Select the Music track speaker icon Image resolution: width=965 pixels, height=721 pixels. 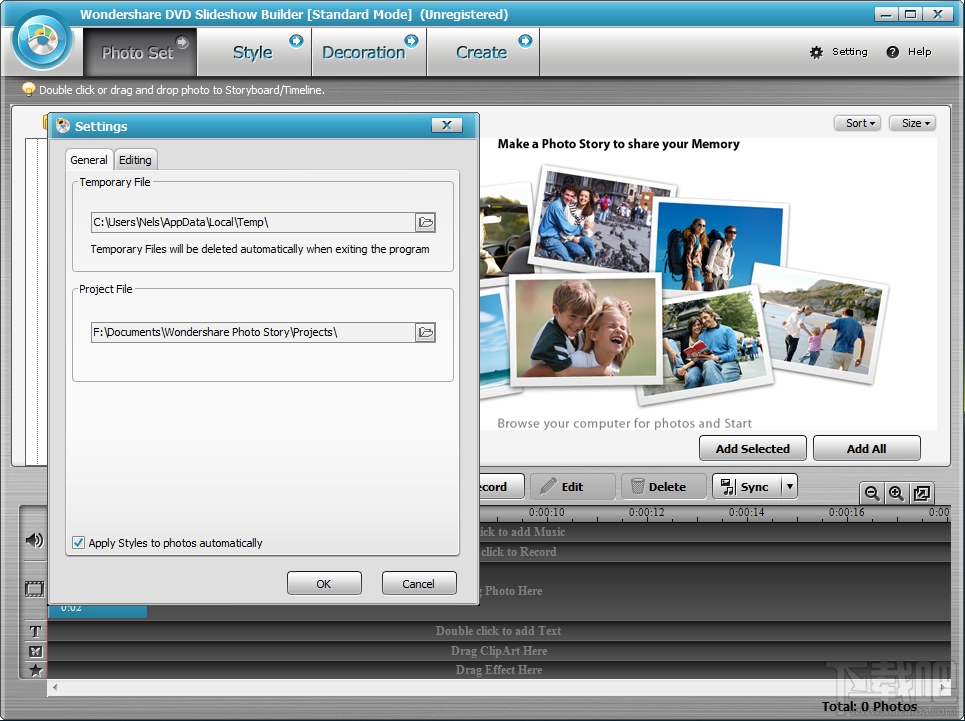tap(33, 540)
